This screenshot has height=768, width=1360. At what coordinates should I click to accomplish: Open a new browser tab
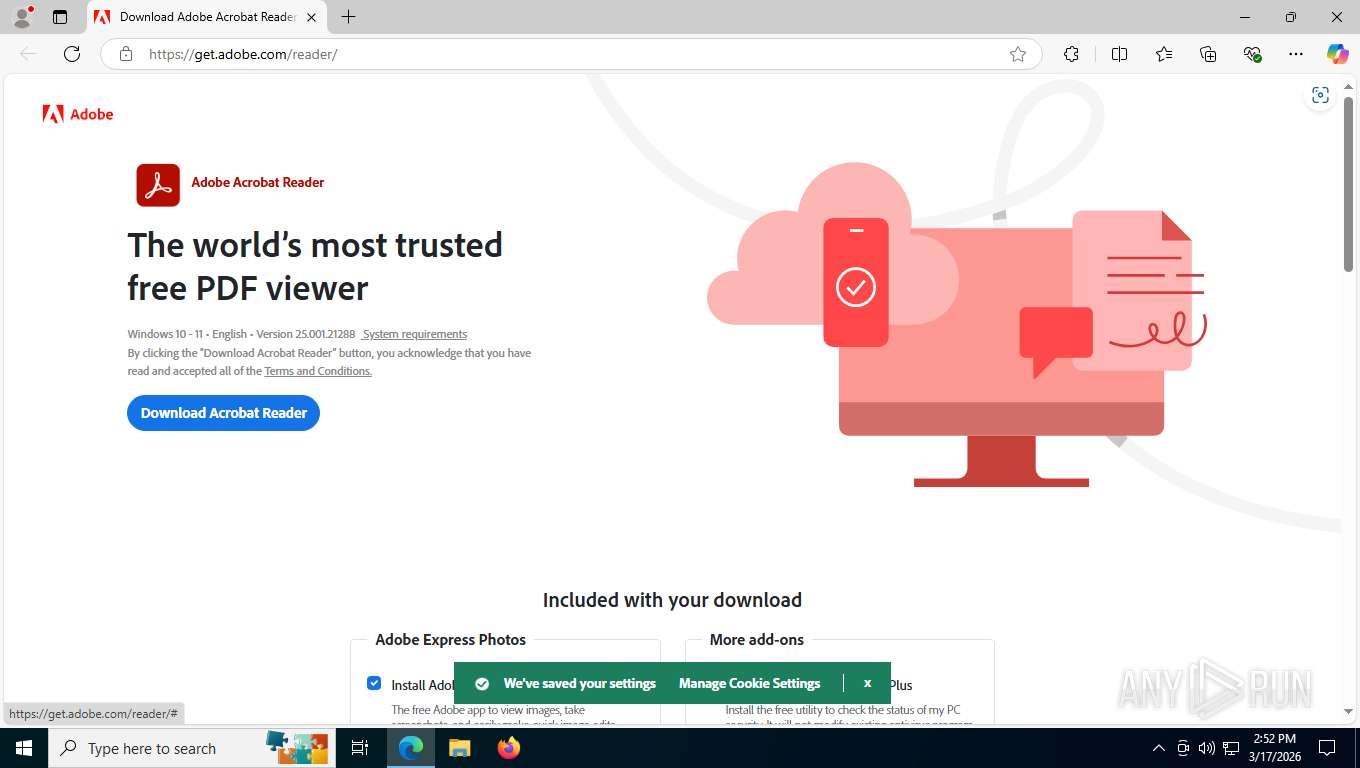(x=348, y=17)
